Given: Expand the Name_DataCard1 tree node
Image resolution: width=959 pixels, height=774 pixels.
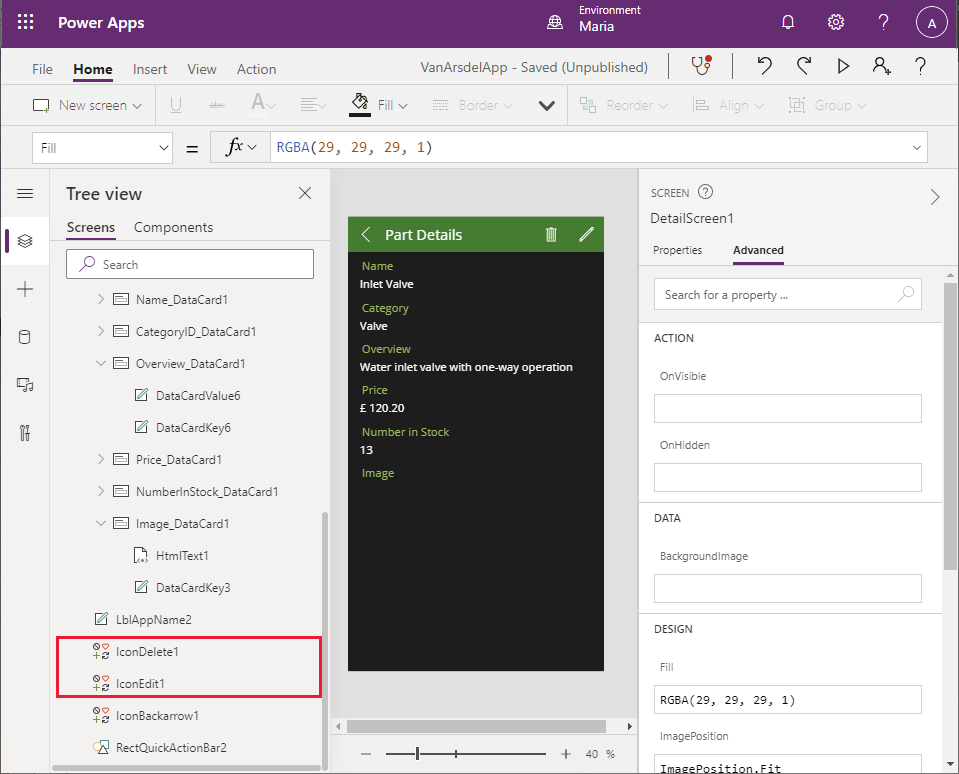Looking at the screenshot, I should [100, 299].
